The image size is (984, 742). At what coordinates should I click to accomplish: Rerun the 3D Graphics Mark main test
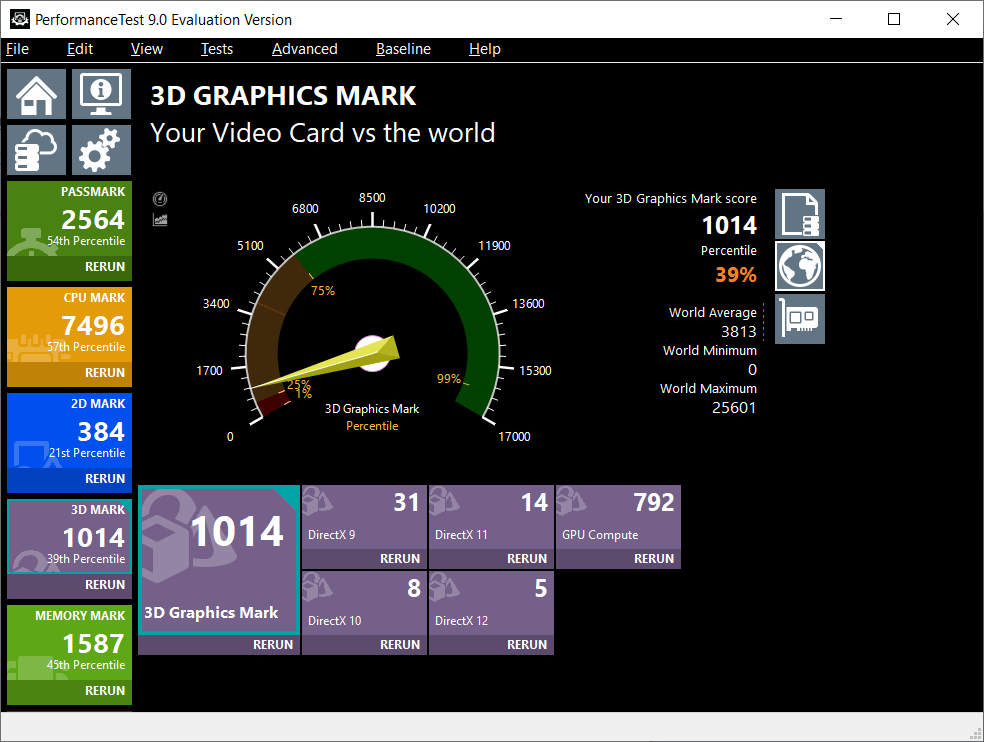click(273, 645)
